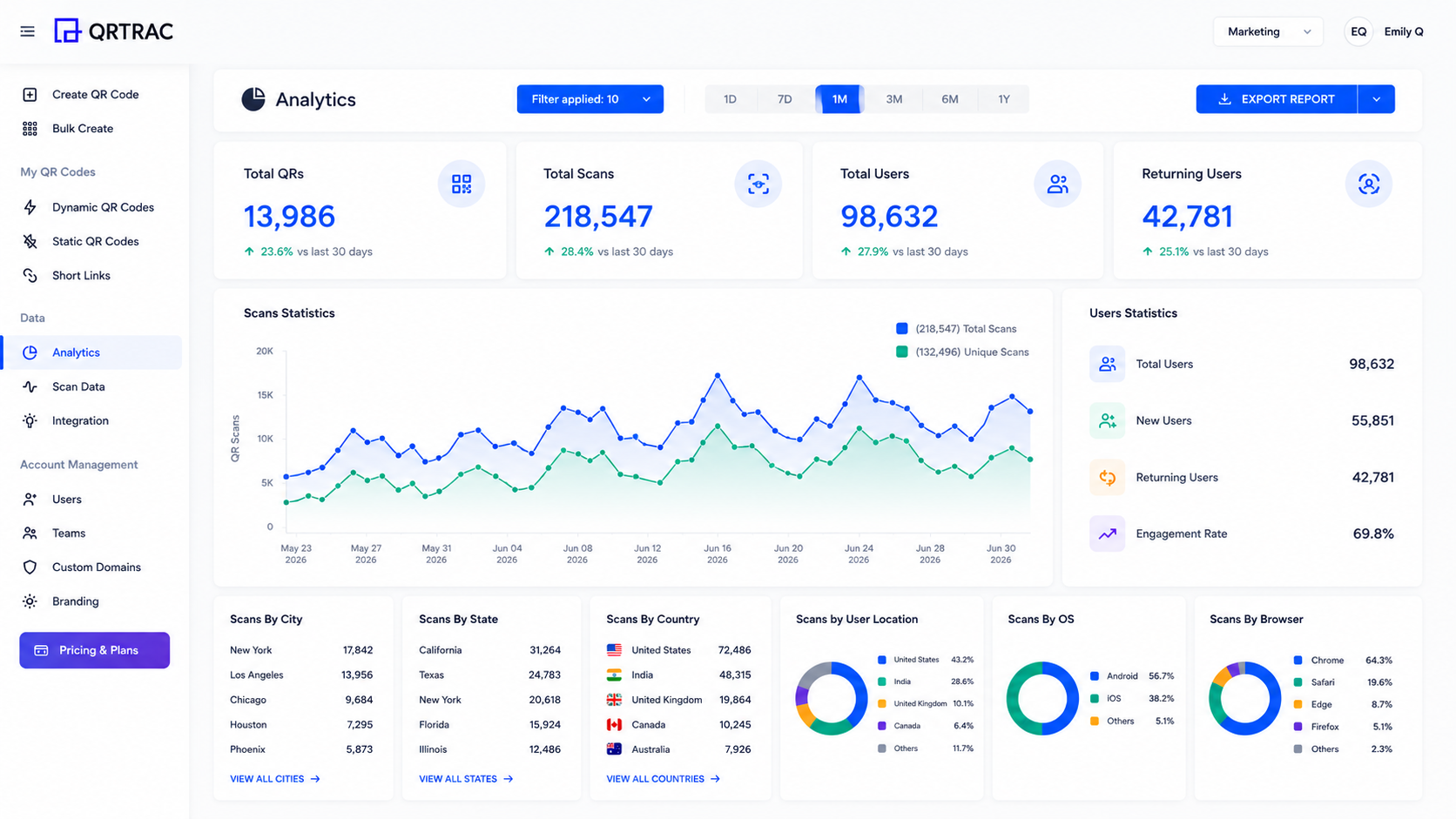Viewport: 1456px width, 819px height.
Task: Click the New York row in Scans By City
Action: (301, 650)
